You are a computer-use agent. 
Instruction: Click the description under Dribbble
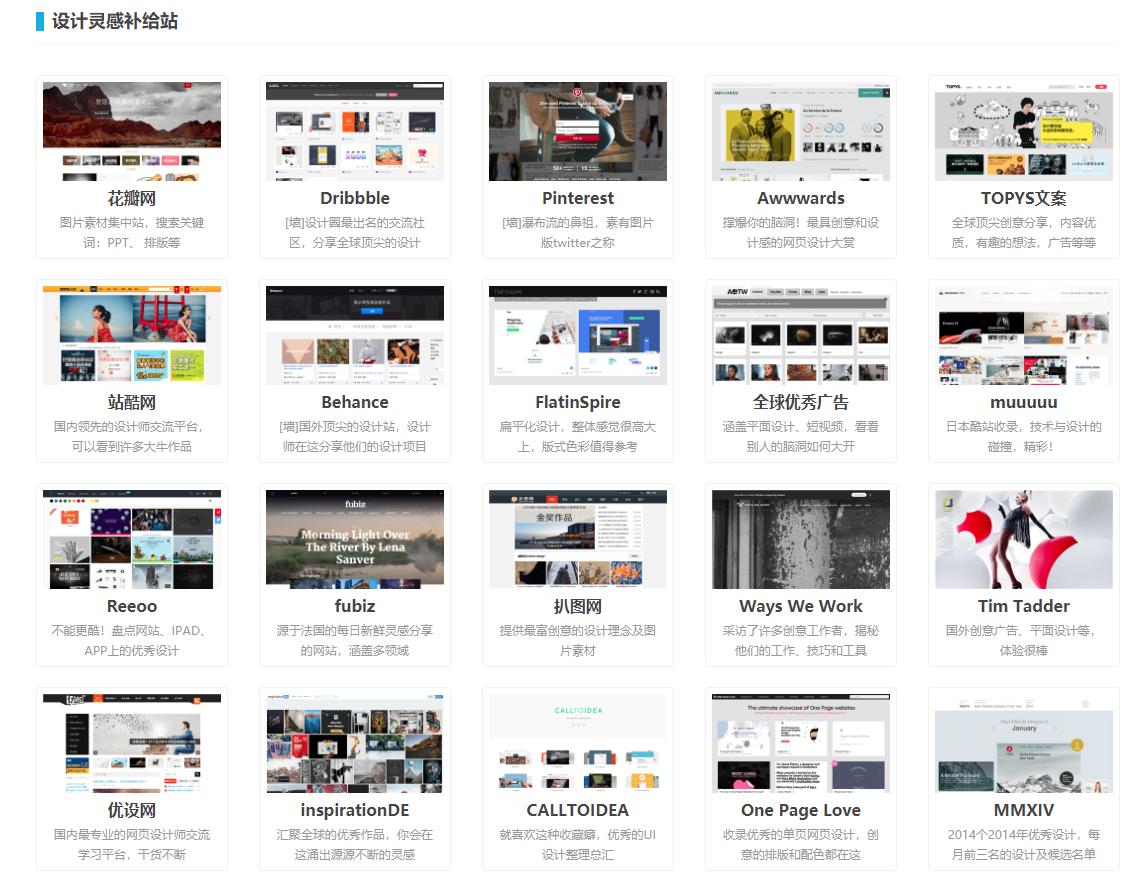355,232
